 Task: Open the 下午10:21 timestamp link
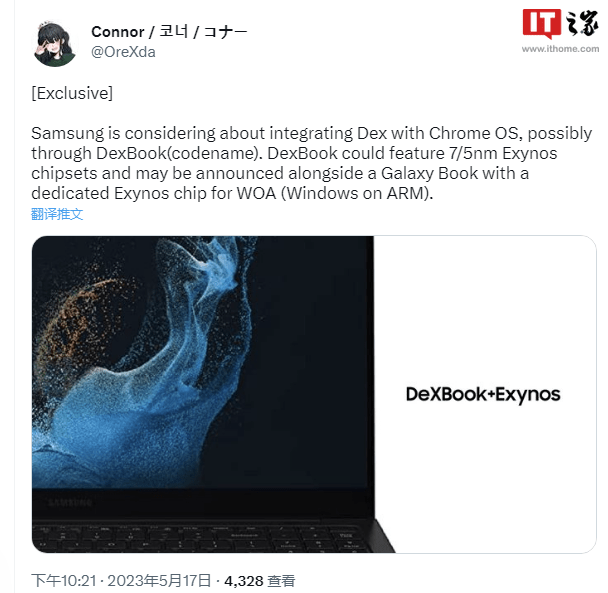coord(64,581)
